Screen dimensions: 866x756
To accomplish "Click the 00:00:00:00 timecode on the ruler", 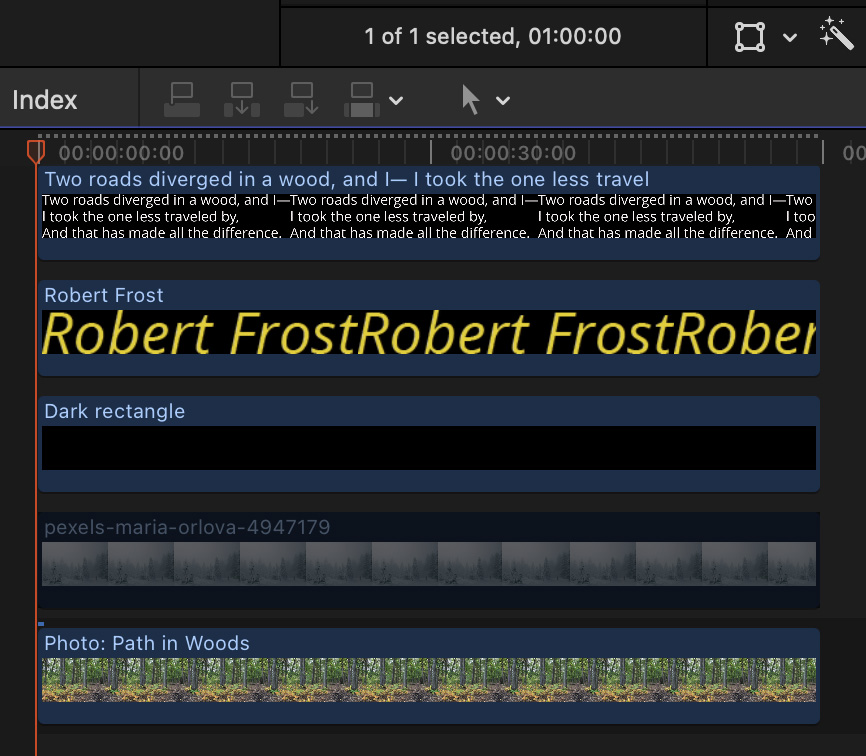I will pyautogui.click(x=121, y=153).
